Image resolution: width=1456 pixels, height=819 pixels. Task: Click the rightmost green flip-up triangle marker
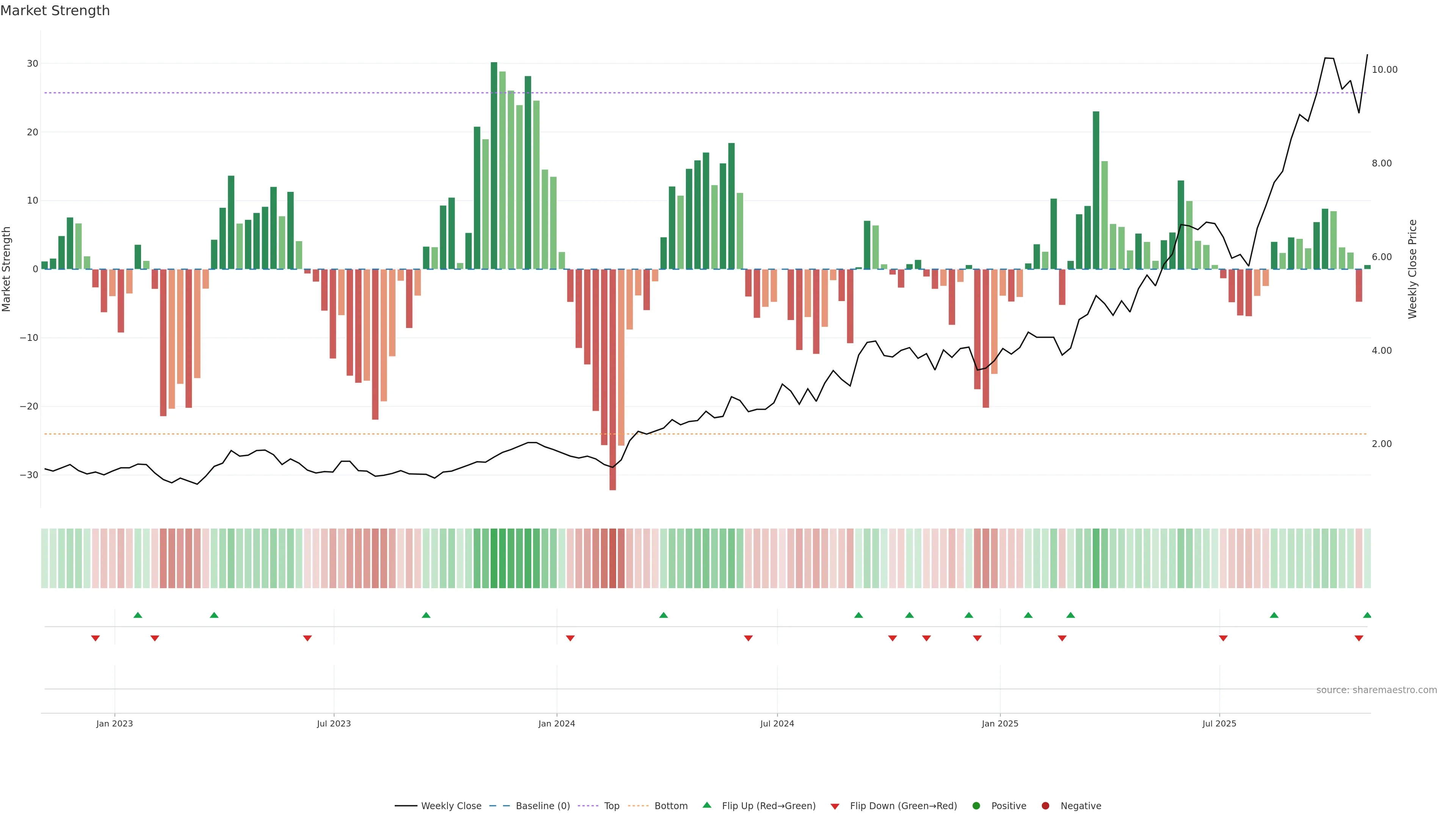click(1367, 615)
